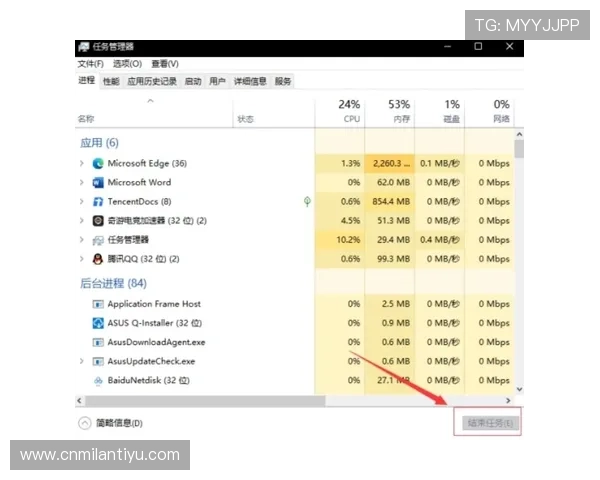600x480 pixels.
Task: Click the sort arrow above the 名称 column
Action: pos(150,101)
